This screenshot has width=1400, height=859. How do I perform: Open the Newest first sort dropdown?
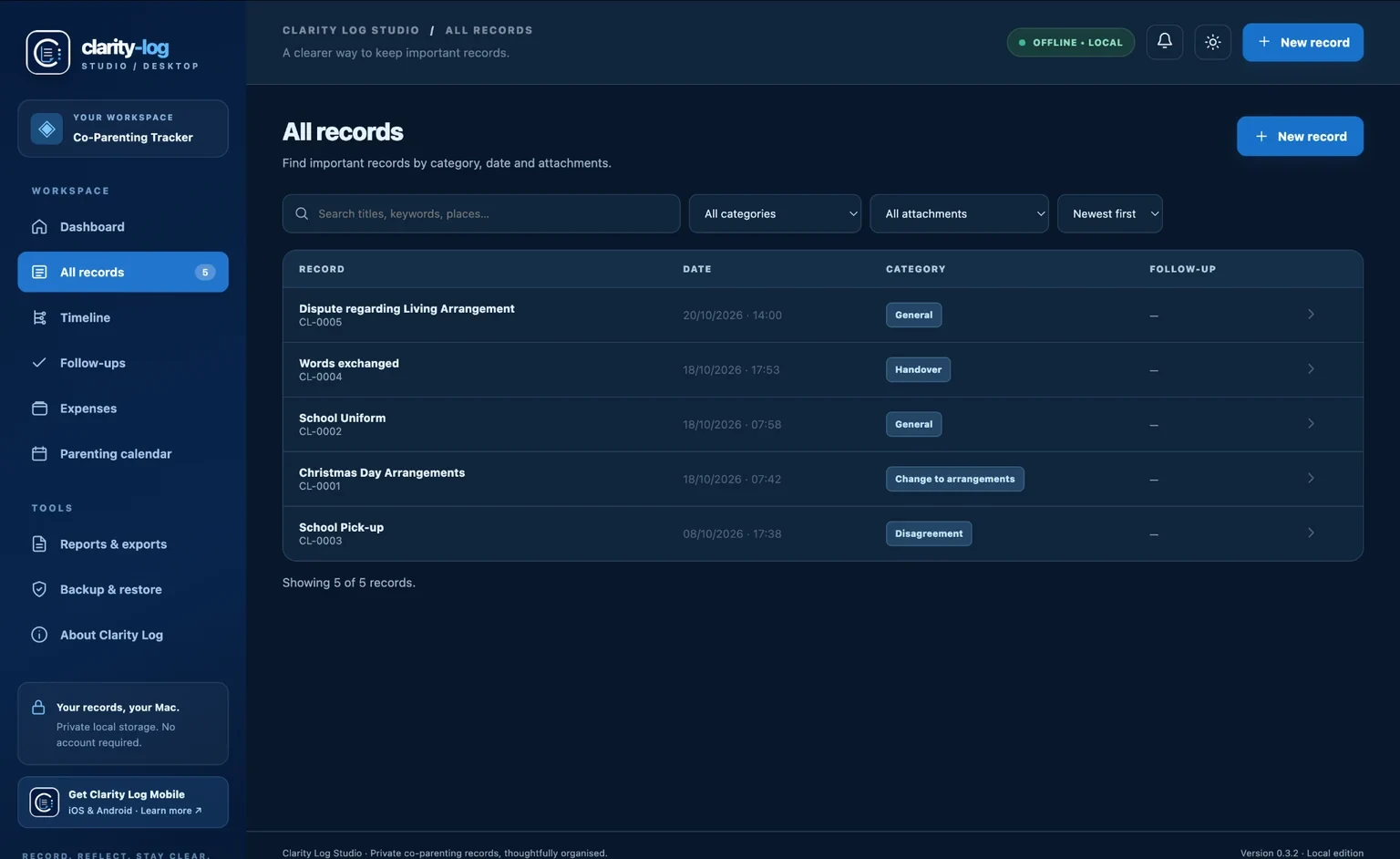[1110, 213]
